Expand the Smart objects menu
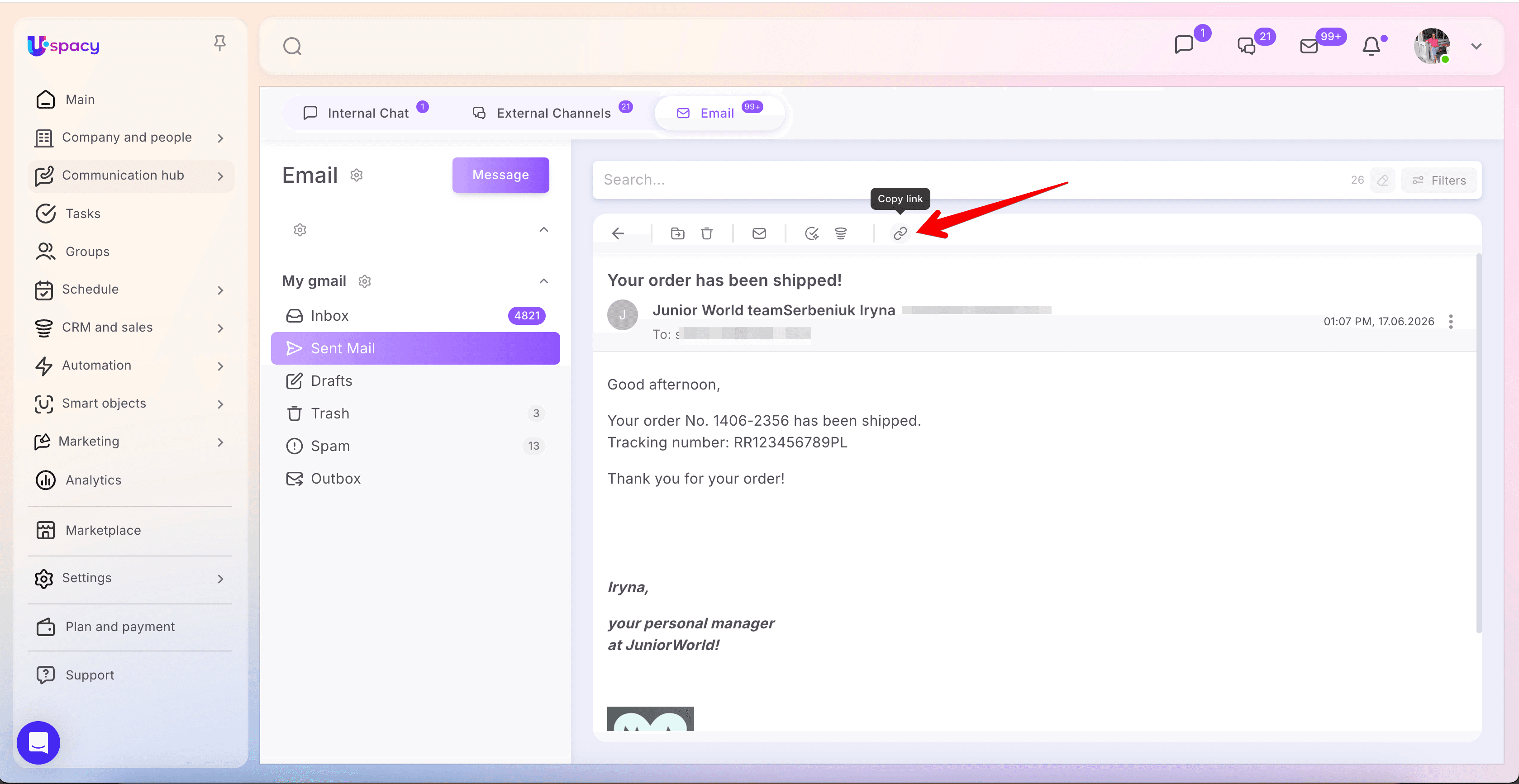Viewport: 1519px width, 784px height. (130, 403)
